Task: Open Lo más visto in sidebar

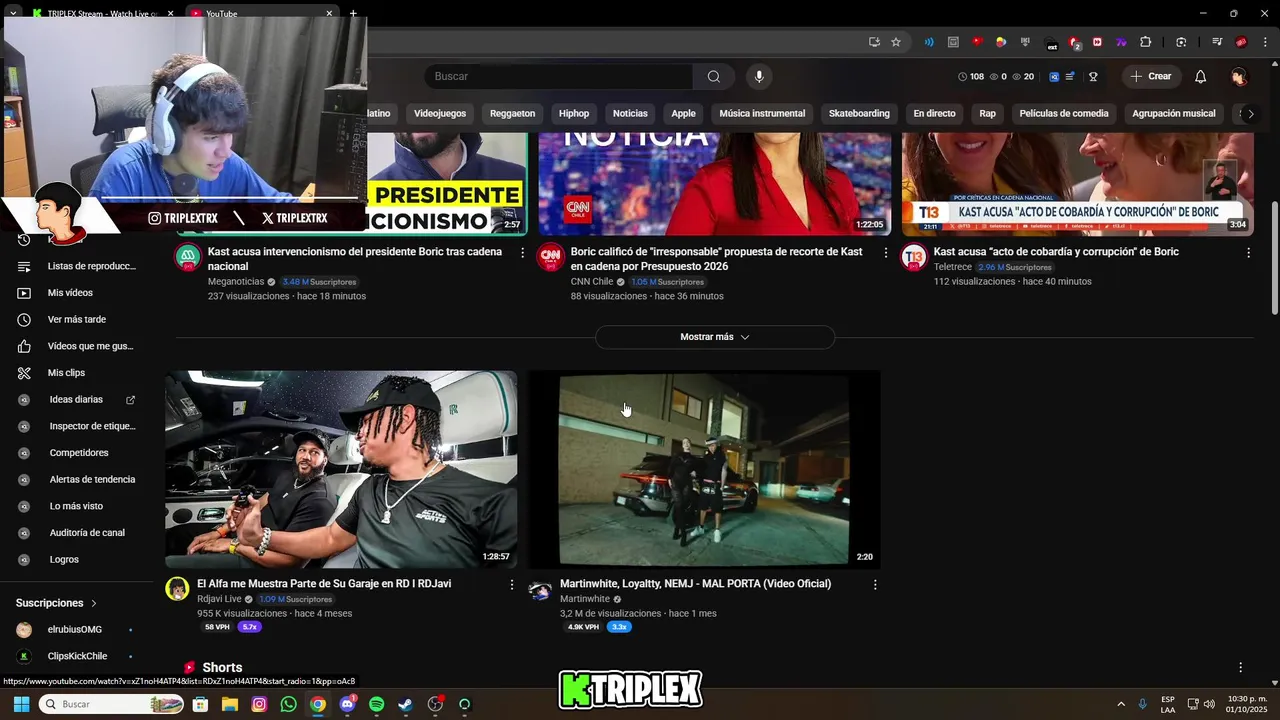Action: click(x=76, y=506)
